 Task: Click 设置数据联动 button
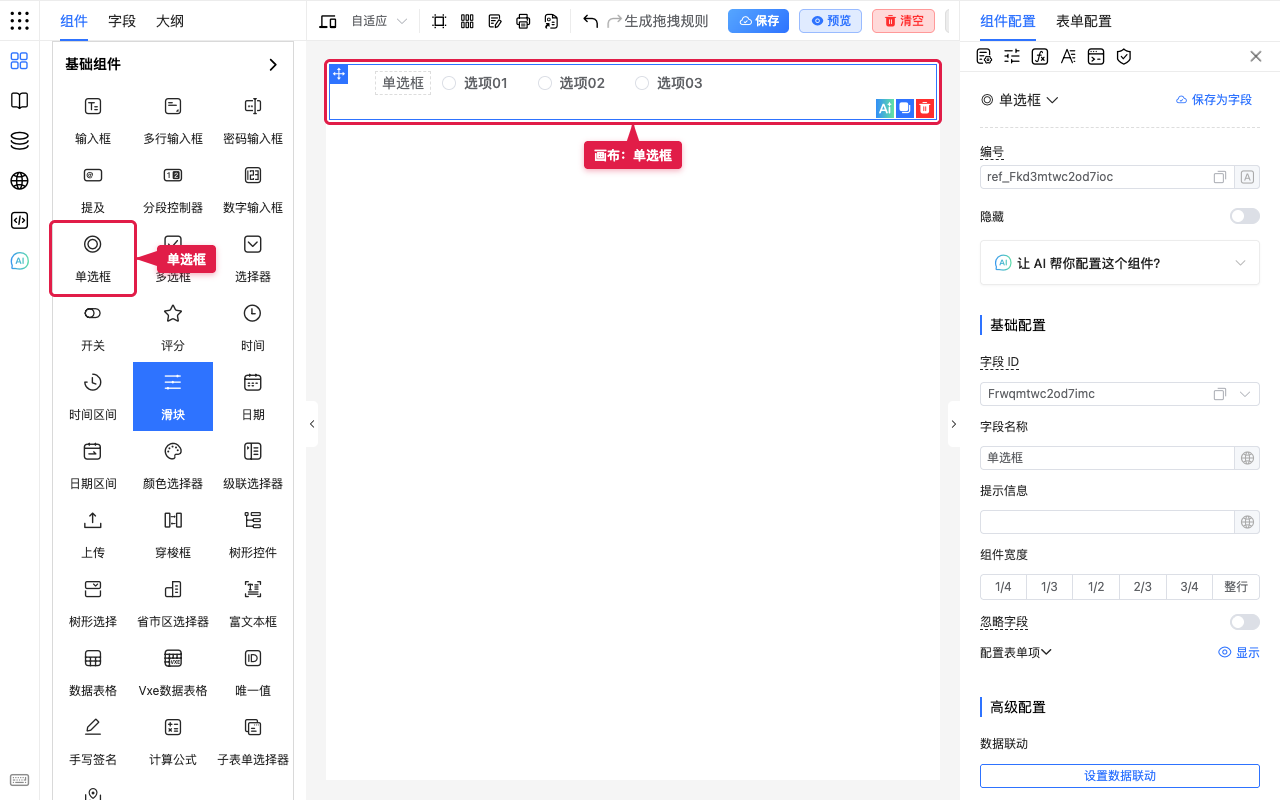1120,776
